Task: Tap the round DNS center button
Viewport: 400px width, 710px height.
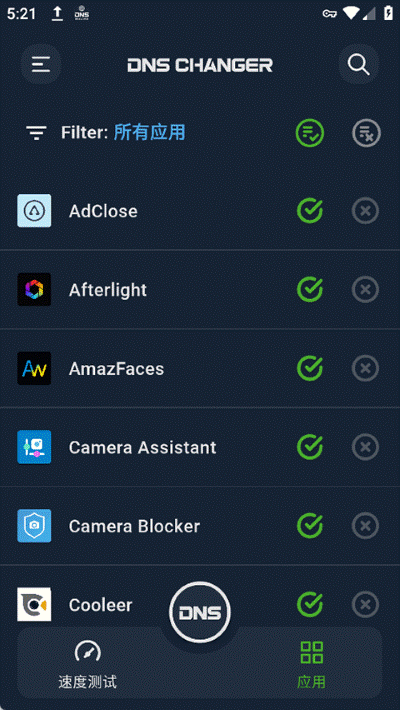Action: coord(200,612)
